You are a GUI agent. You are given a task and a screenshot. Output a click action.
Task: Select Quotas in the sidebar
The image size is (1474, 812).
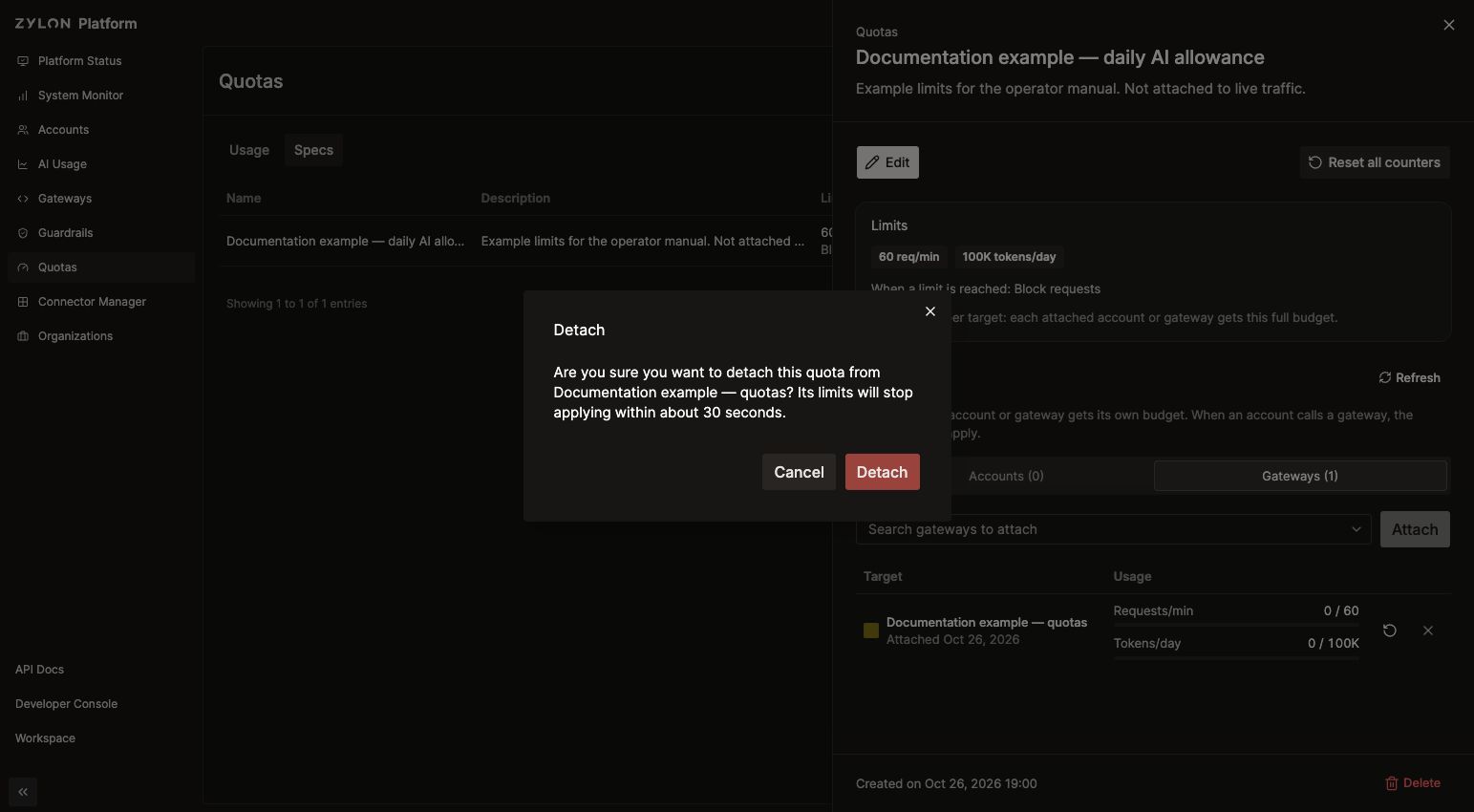[101, 267]
